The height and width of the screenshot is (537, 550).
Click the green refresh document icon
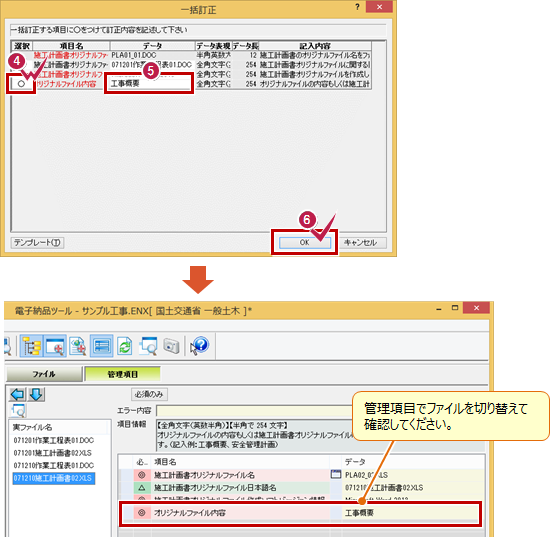125,346
